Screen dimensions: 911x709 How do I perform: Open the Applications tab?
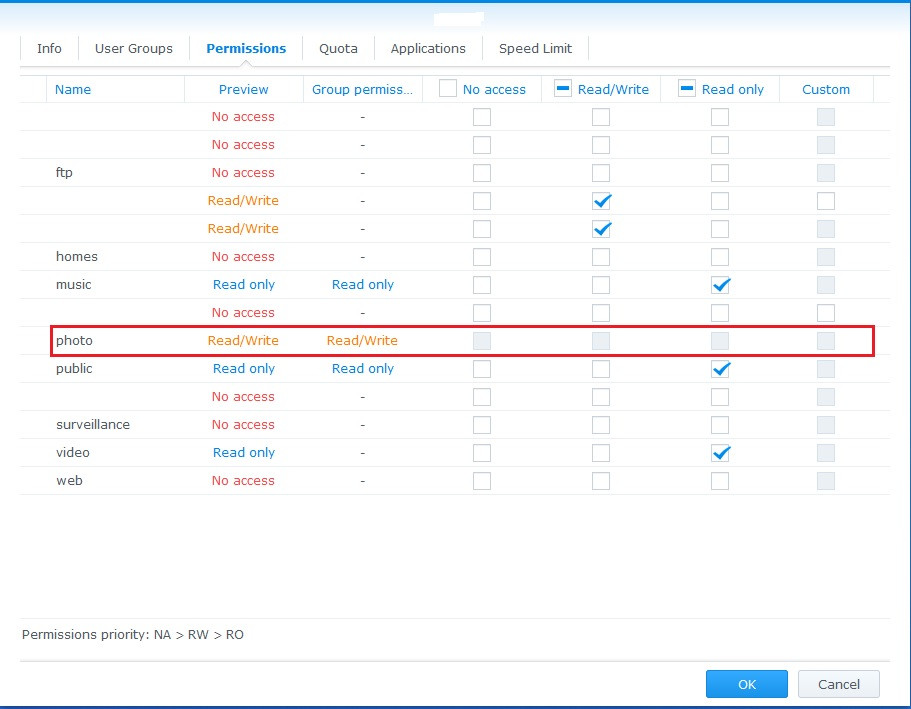pyautogui.click(x=428, y=48)
